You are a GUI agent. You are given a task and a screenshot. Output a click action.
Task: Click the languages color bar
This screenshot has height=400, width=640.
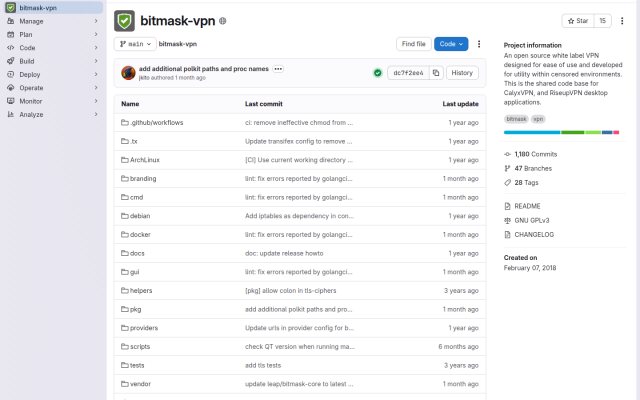[x=561, y=132]
